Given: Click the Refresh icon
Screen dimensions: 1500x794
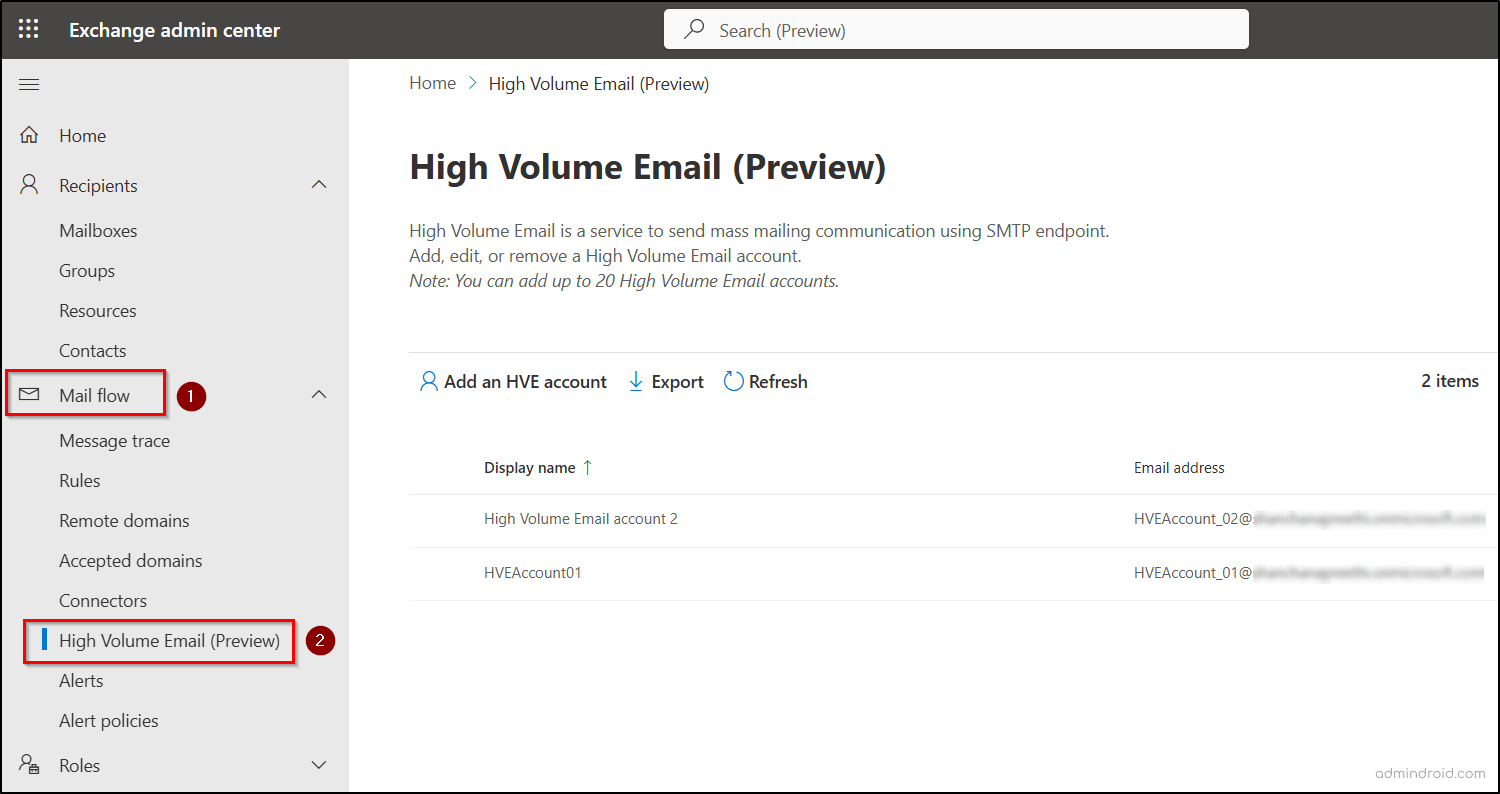Looking at the screenshot, I should point(735,381).
